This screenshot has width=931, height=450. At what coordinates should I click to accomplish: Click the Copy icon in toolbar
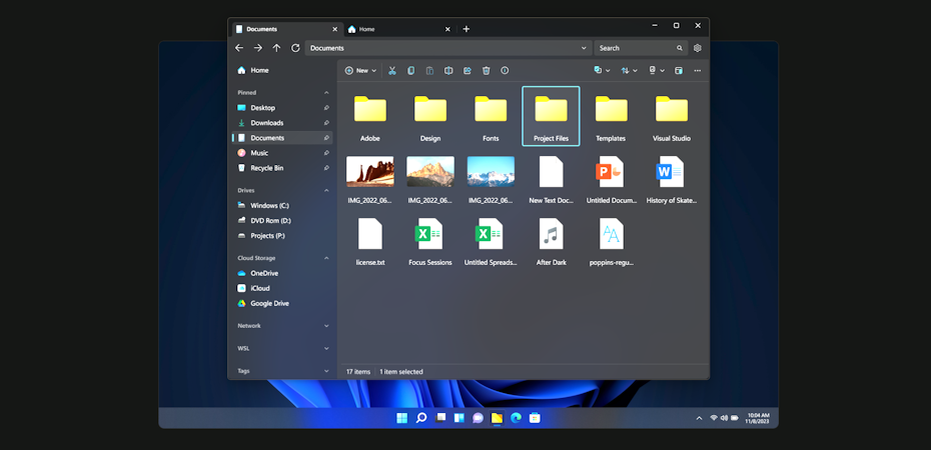(x=411, y=71)
